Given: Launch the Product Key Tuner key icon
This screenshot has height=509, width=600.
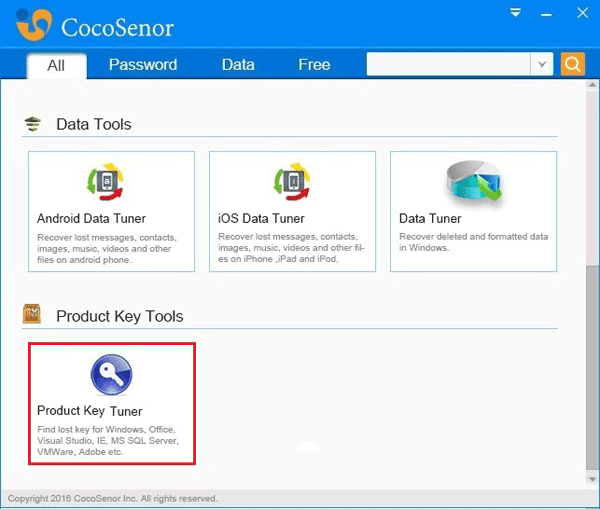Looking at the screenshot, I should click(111, 375).
